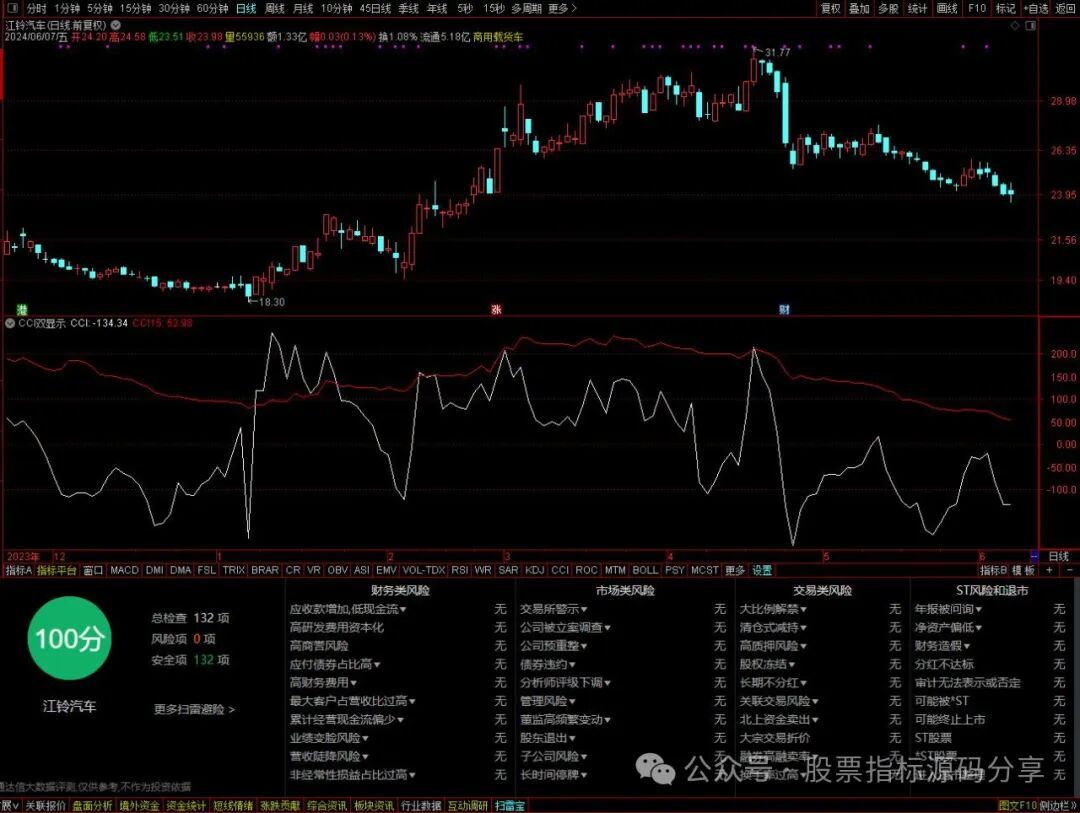The image size is (1080, 813).
Task: Expand 应付债券占比高 risk item
Action: [x=335, y=664]
